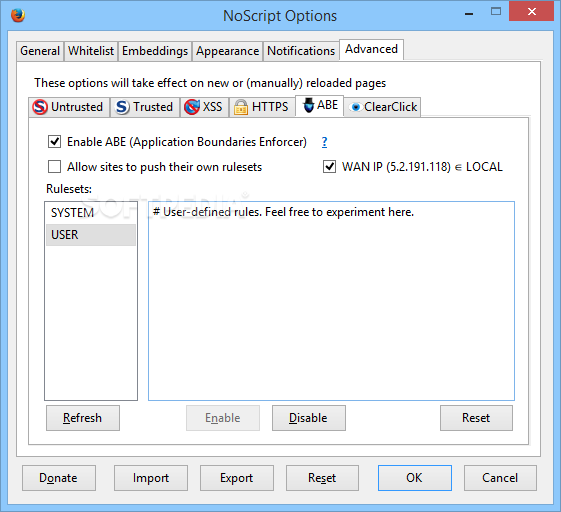Reset the ruleset with the ABE Reset button
Viewport: 561px width, 512px height.
(476, 418)
